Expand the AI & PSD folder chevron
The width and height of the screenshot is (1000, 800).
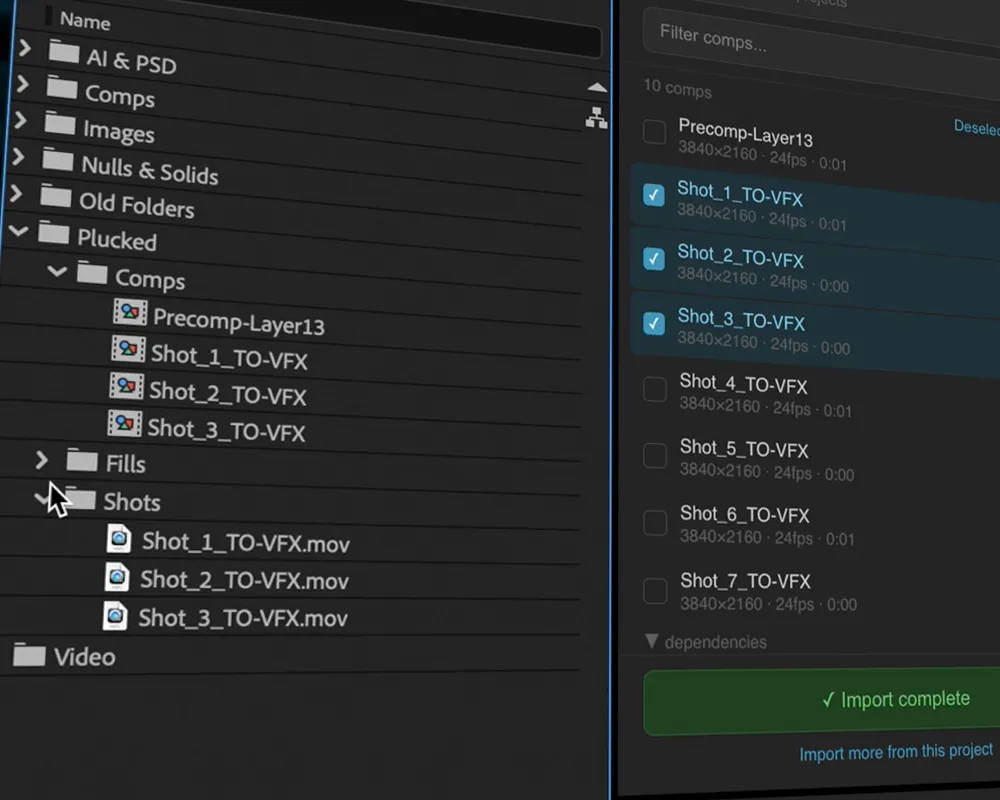tap(25, 47)
